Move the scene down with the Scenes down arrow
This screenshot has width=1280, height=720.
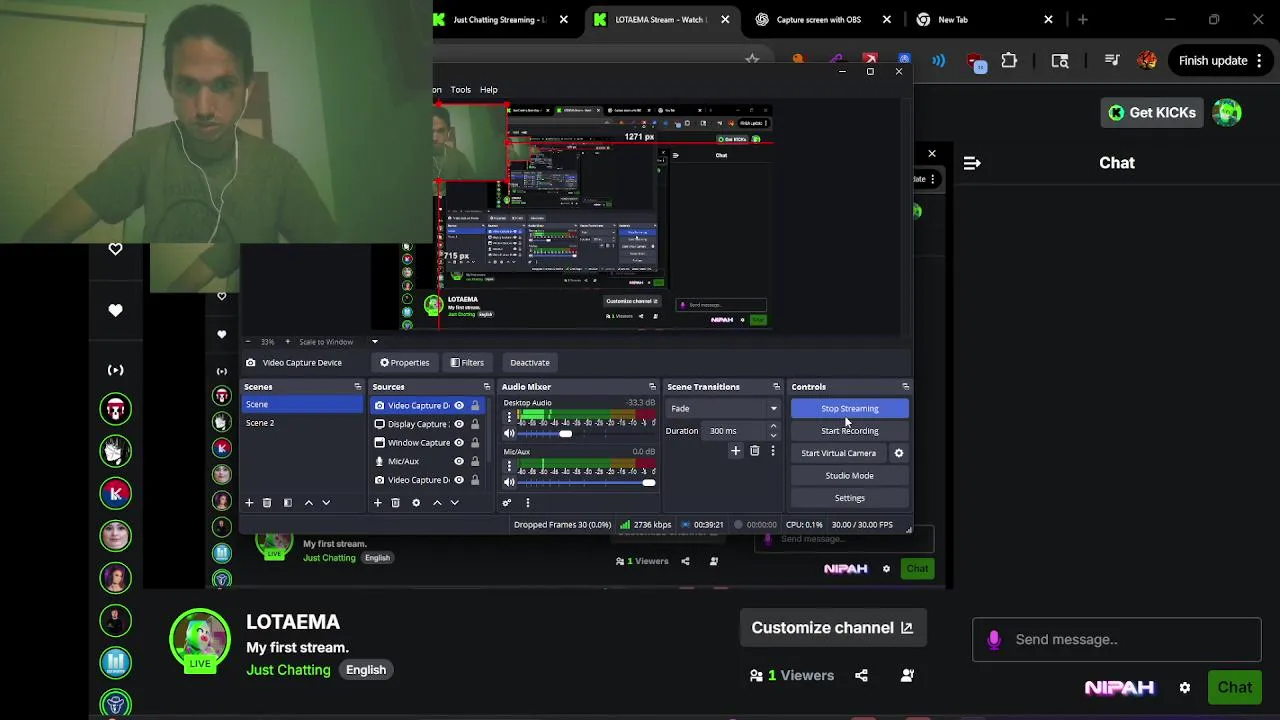tap(326, 503)
